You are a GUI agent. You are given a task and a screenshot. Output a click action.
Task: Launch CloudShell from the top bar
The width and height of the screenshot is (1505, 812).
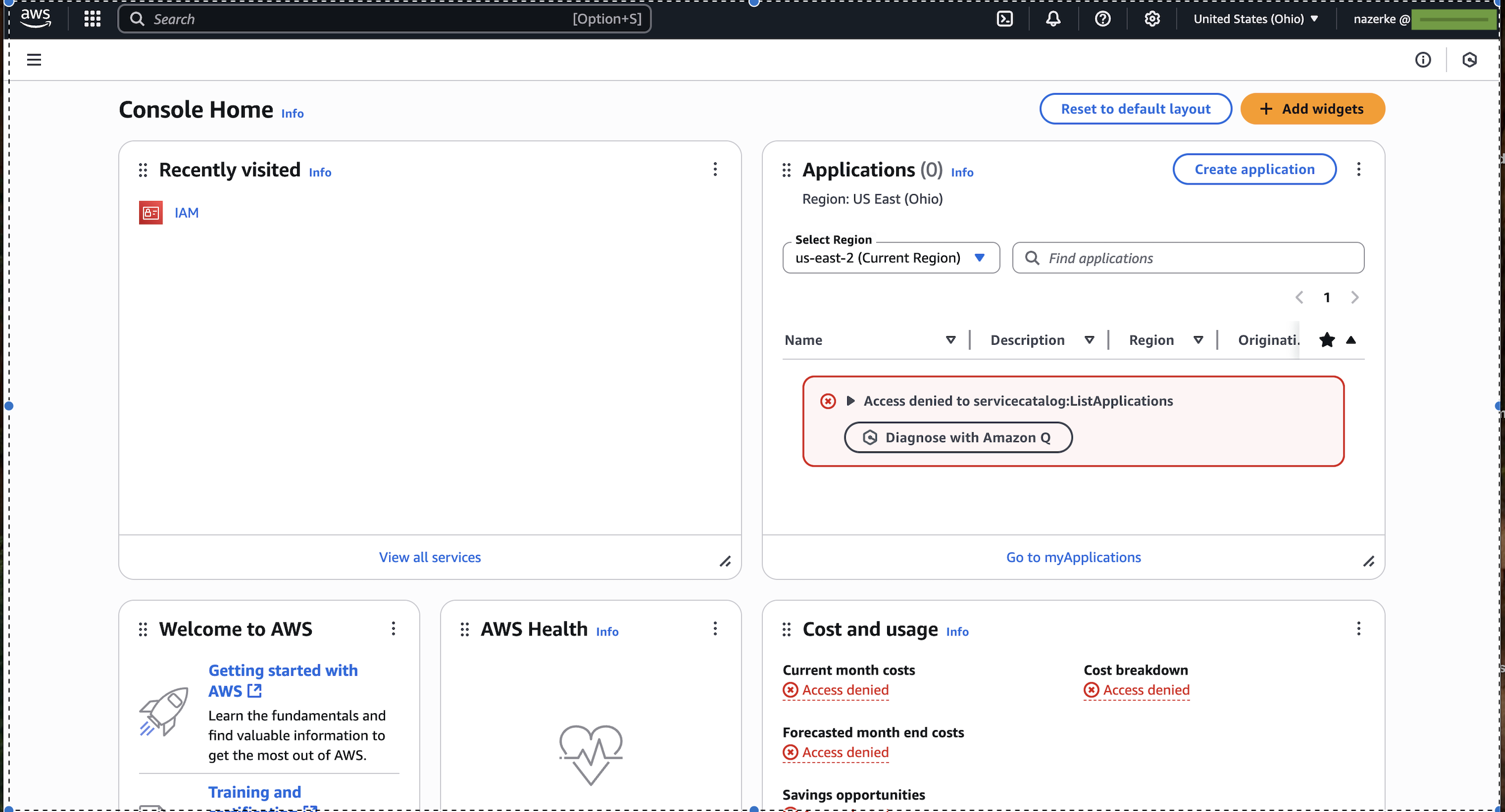[1004, 19]
